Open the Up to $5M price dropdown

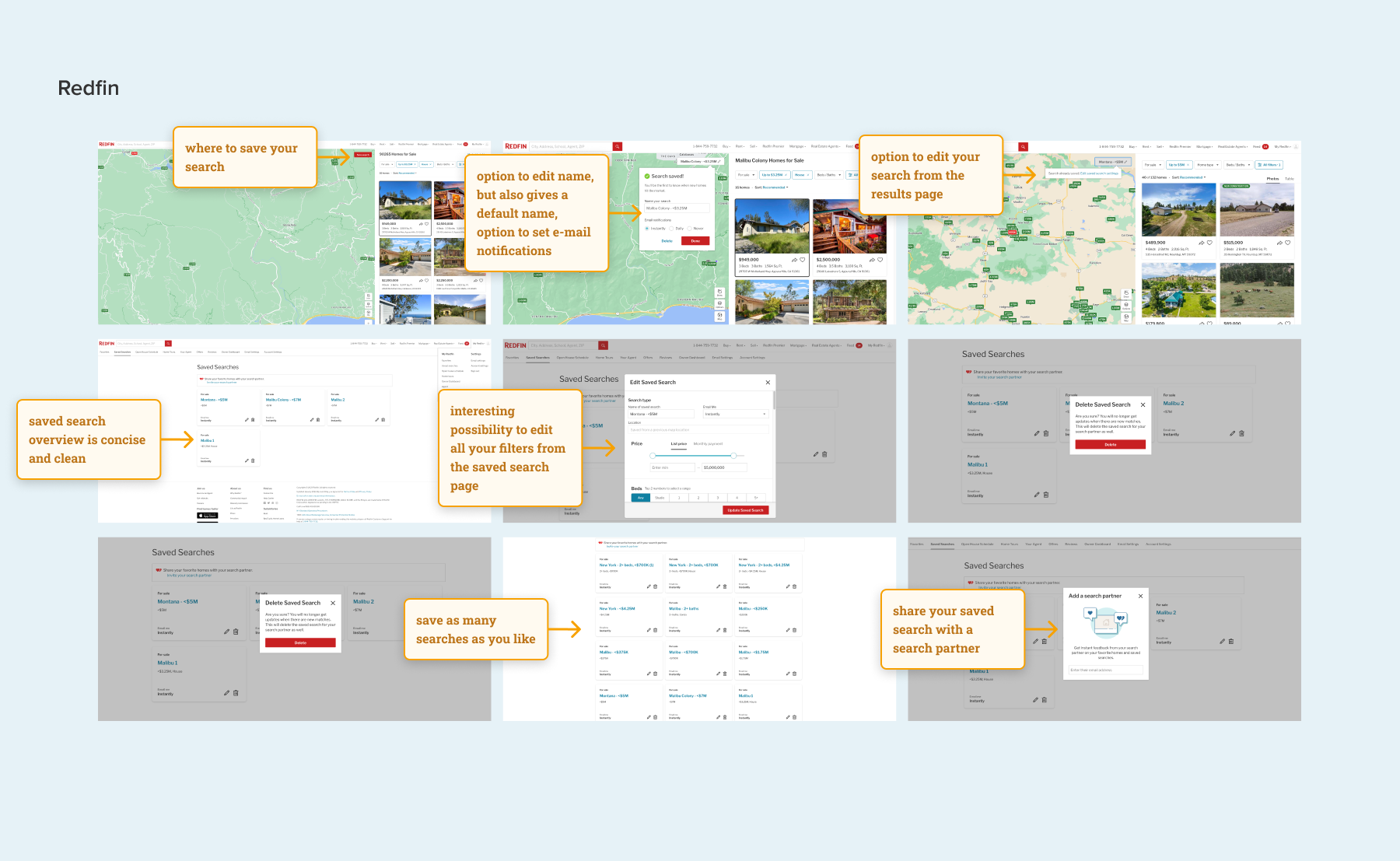1179,165
